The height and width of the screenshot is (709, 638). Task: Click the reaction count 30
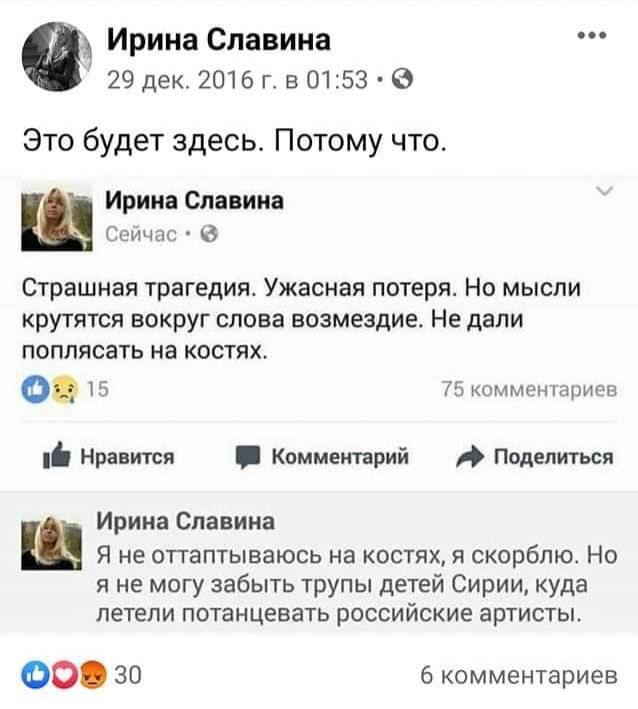128,675
